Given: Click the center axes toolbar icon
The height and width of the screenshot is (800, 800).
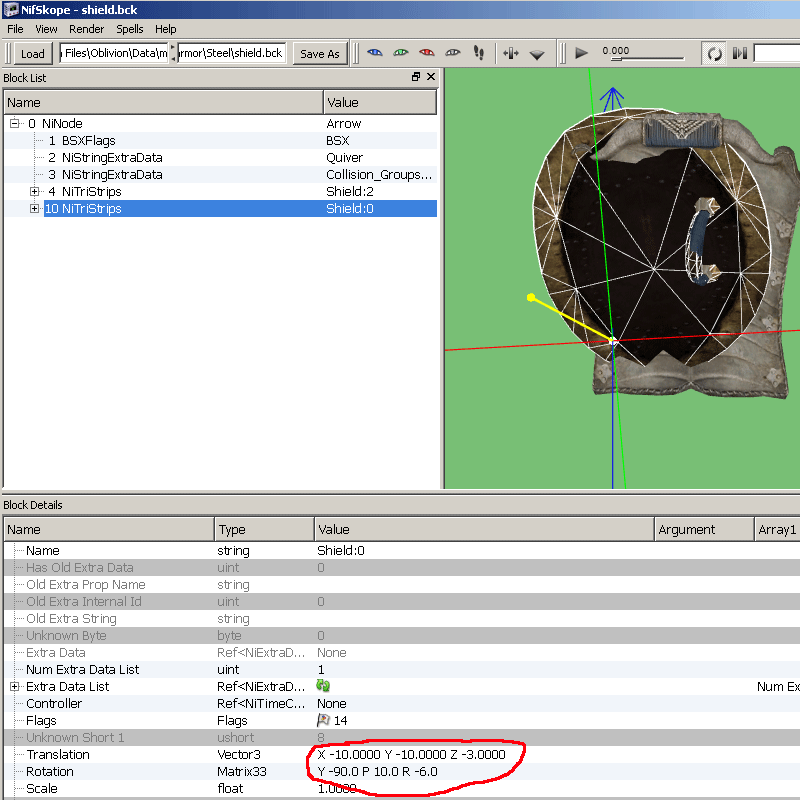Looking at the screenshot, I should tap(510, 53).
